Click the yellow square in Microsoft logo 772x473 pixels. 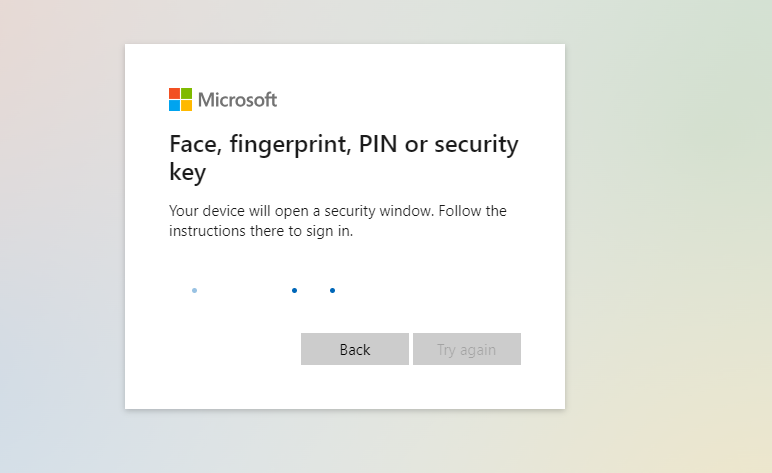pos(187,105)
